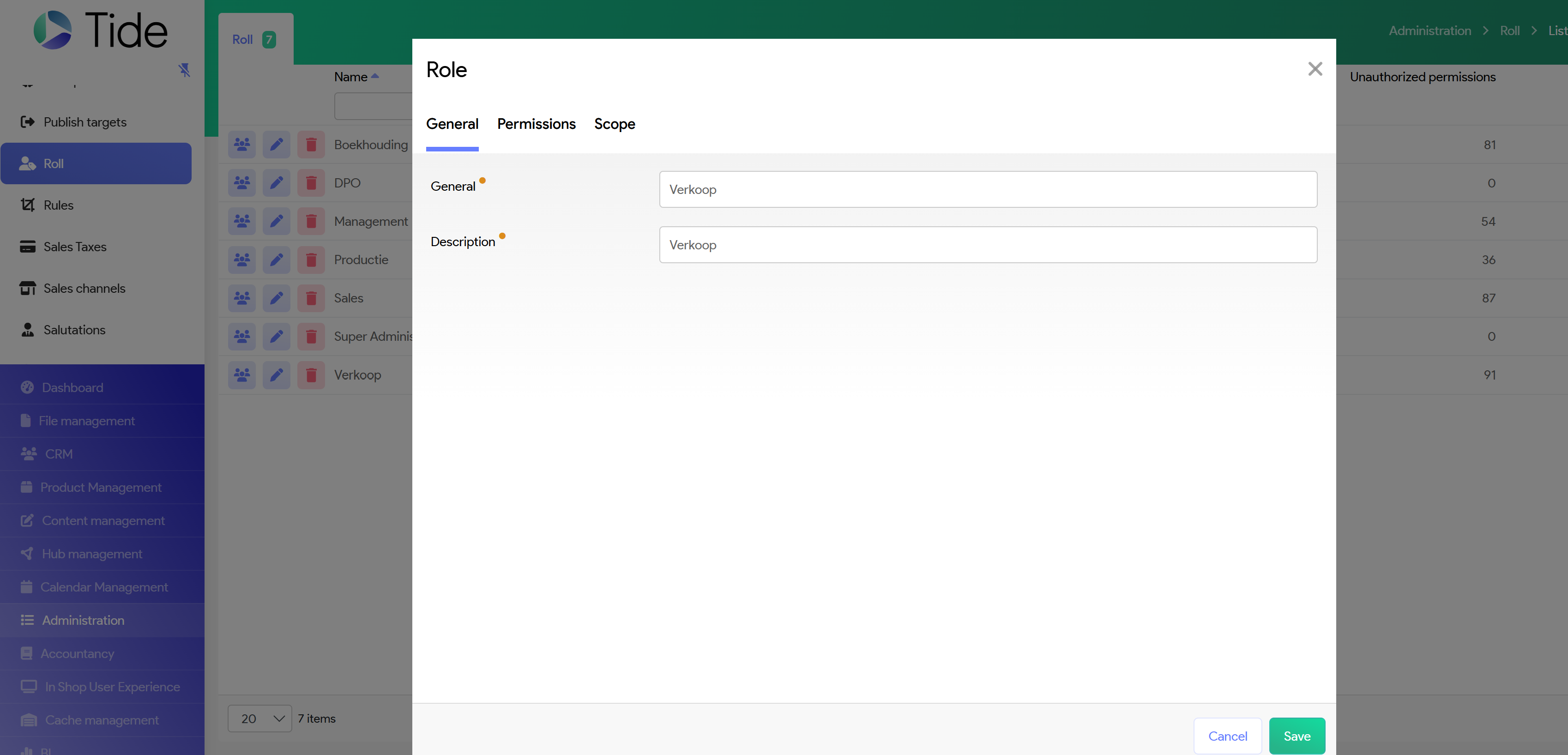The height and width of the screenshot is (755, 1568).
Task: Click the edit pencil for Productie row
Action: 277,260
